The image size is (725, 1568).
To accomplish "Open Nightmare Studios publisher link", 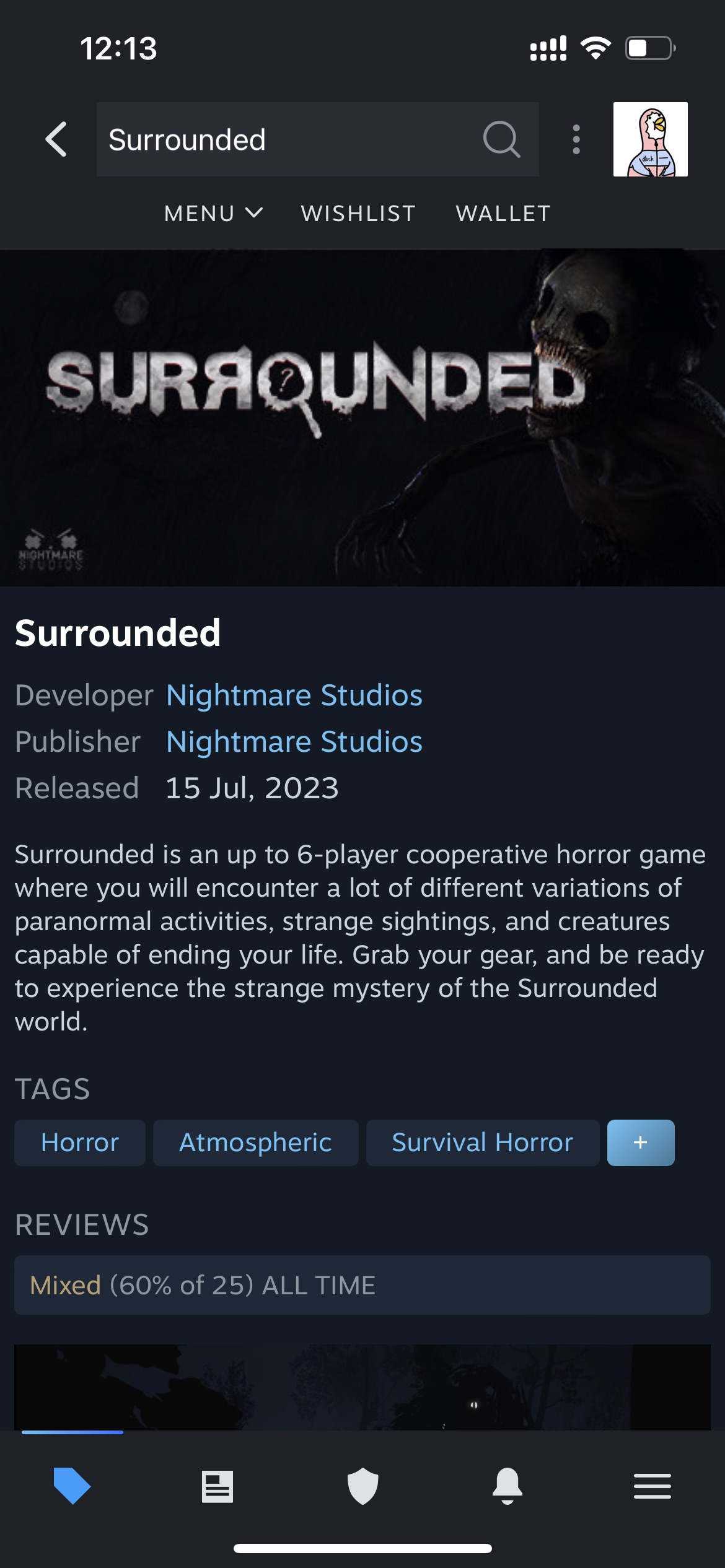I will [294, 742].
